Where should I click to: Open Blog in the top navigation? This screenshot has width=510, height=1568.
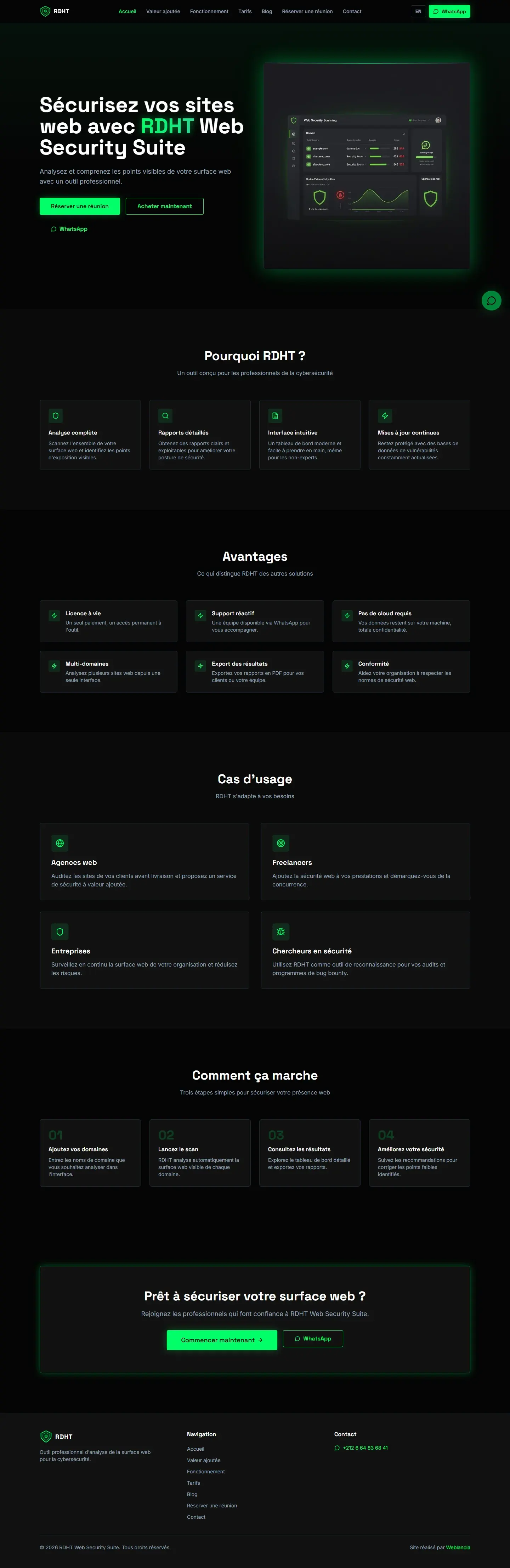pyautogui.click(x=267, y=12)
